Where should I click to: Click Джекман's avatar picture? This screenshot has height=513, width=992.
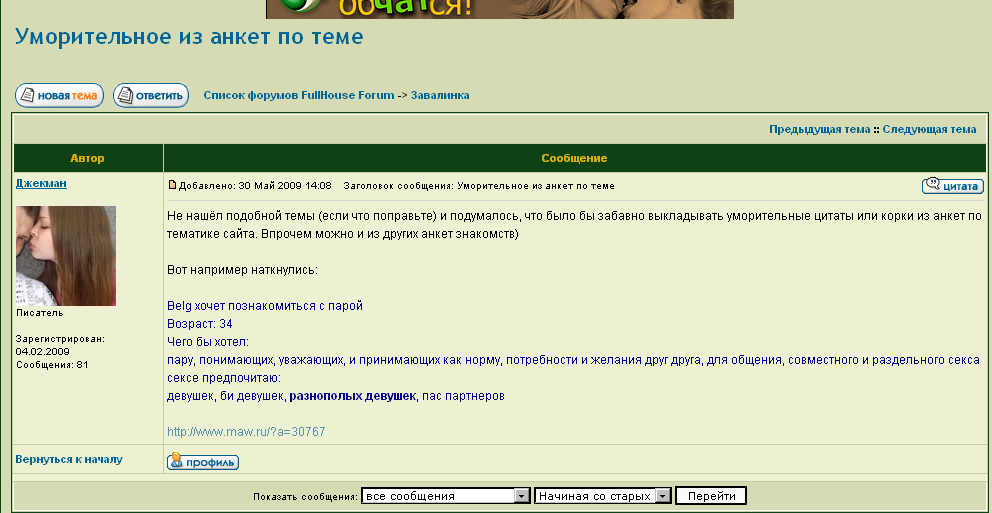tap(66, 256)
